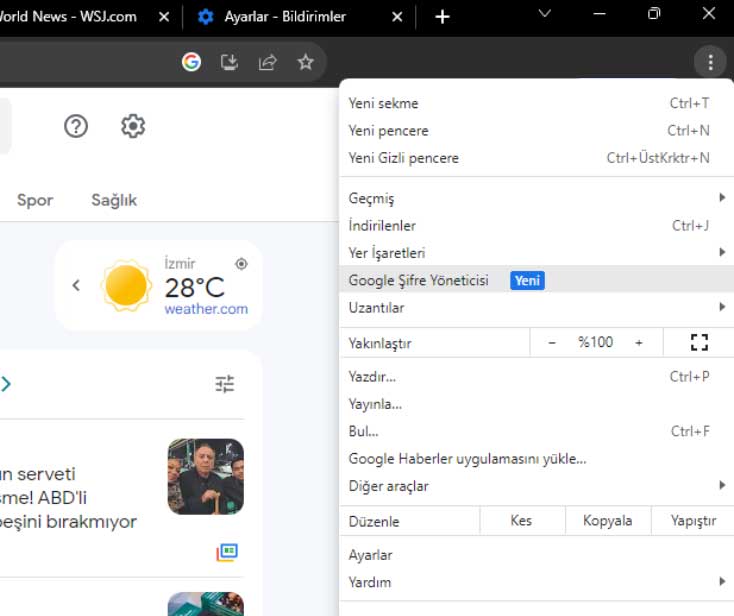
Task: Select Yeni sekme menu item
Action: 536,103
